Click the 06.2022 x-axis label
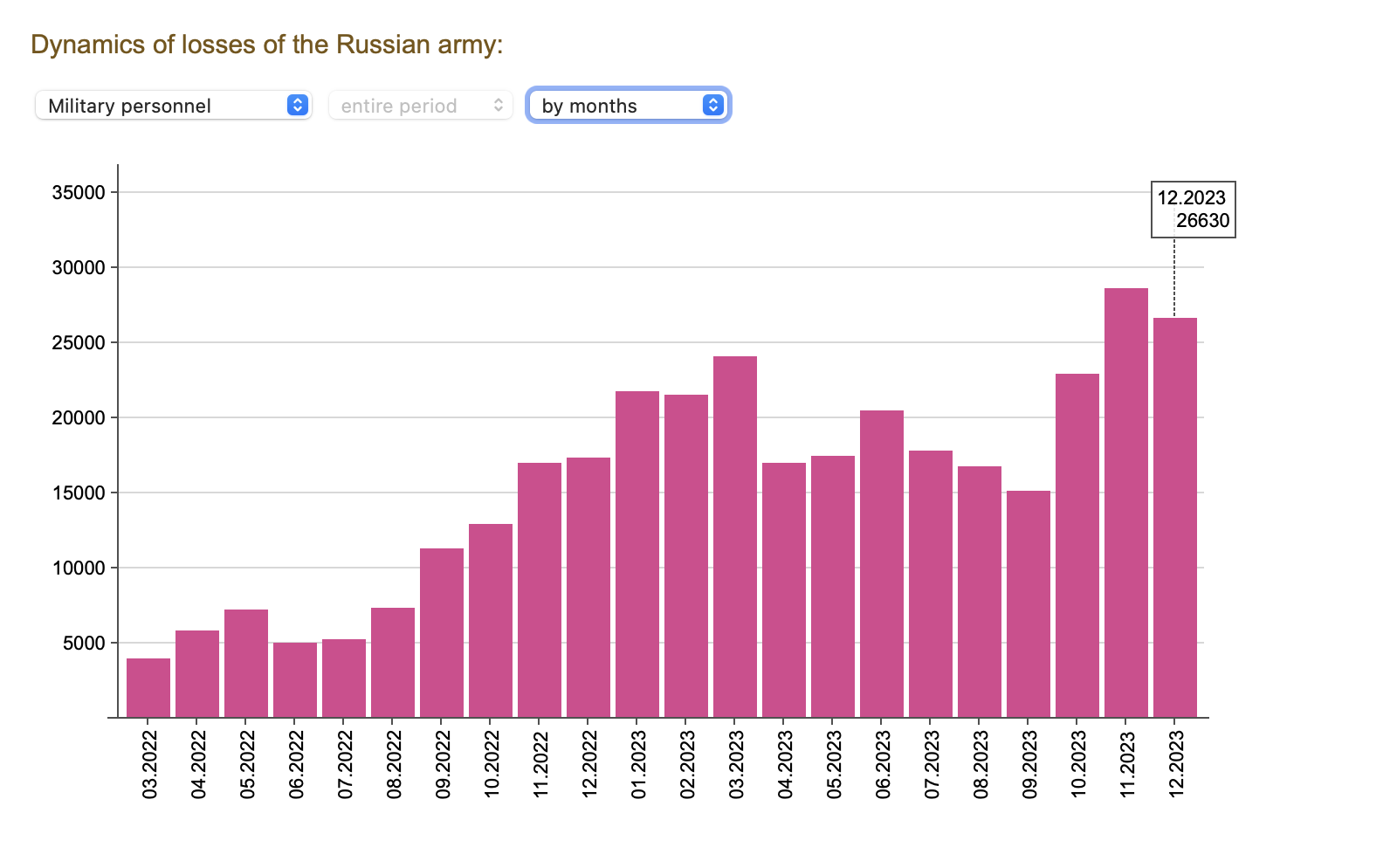Viewport: 1390px width, 868px height. (x=296, y=765)
